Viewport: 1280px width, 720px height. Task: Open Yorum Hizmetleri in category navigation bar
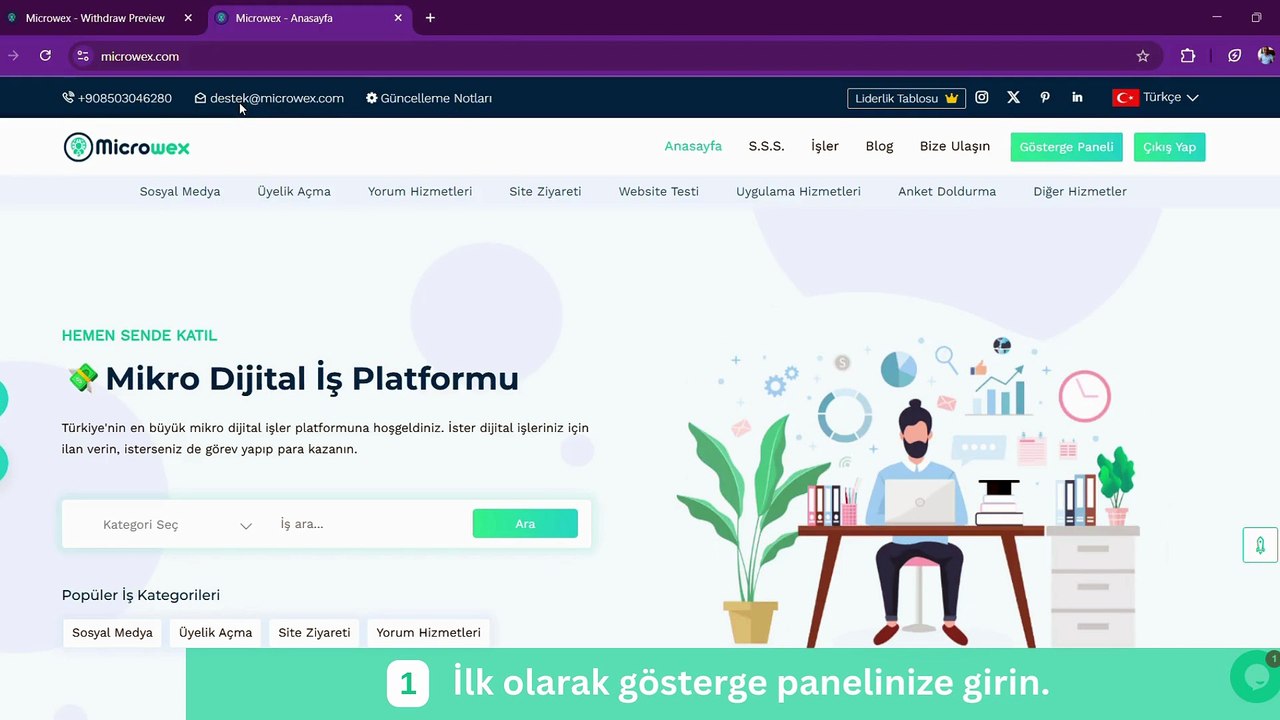(420, 191)
